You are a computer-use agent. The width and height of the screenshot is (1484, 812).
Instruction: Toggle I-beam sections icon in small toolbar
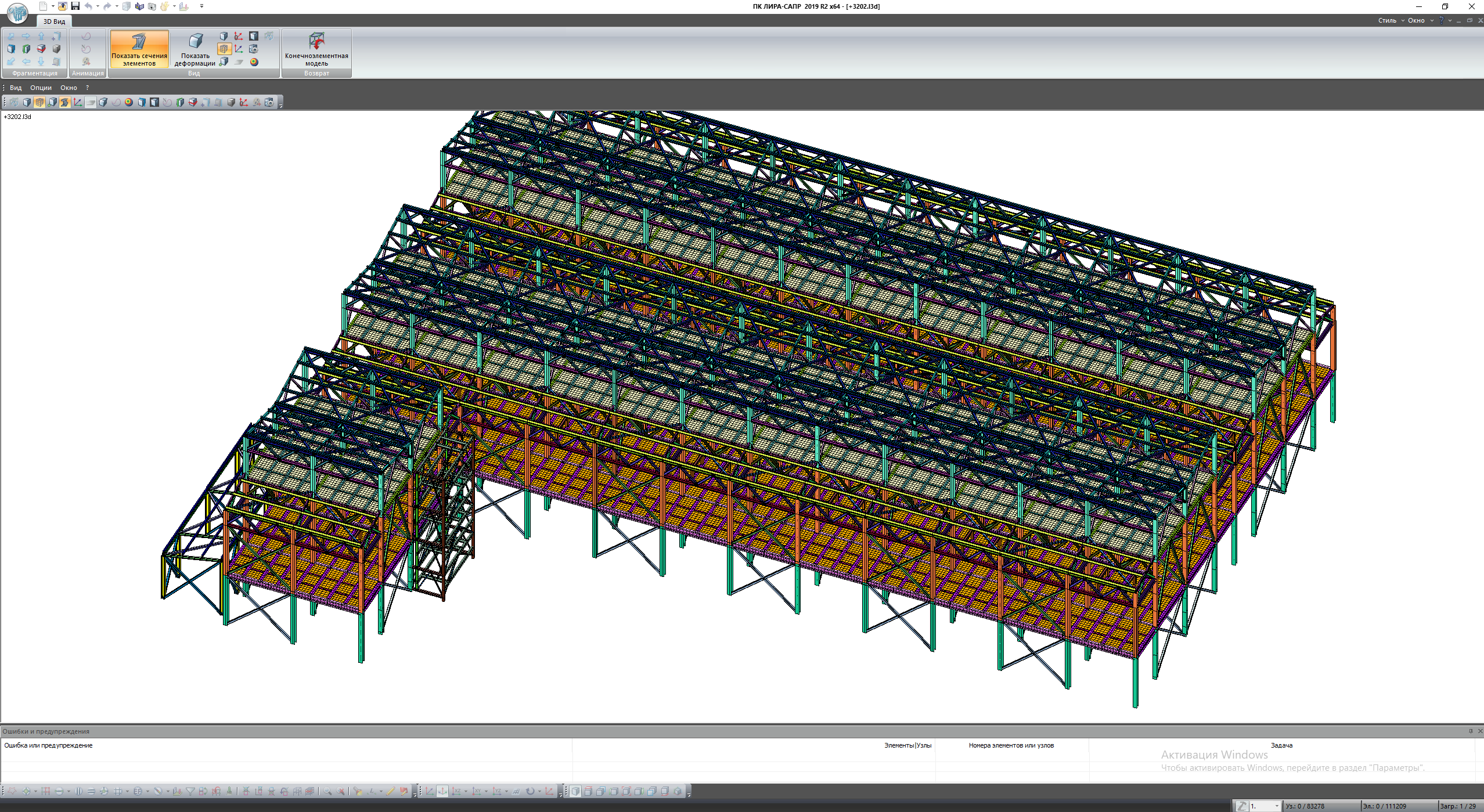click(65, 102)
